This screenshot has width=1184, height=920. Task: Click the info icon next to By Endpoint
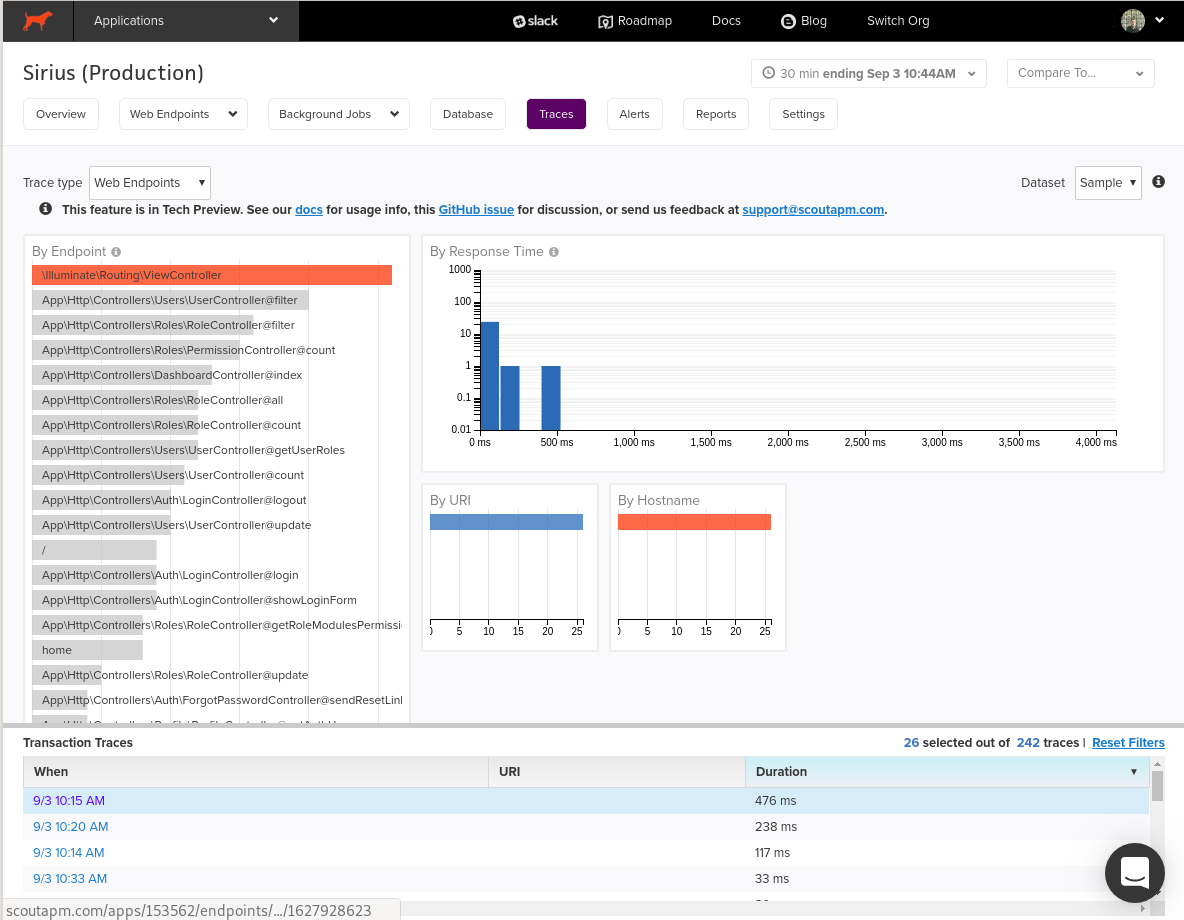(x=116, y=252)
